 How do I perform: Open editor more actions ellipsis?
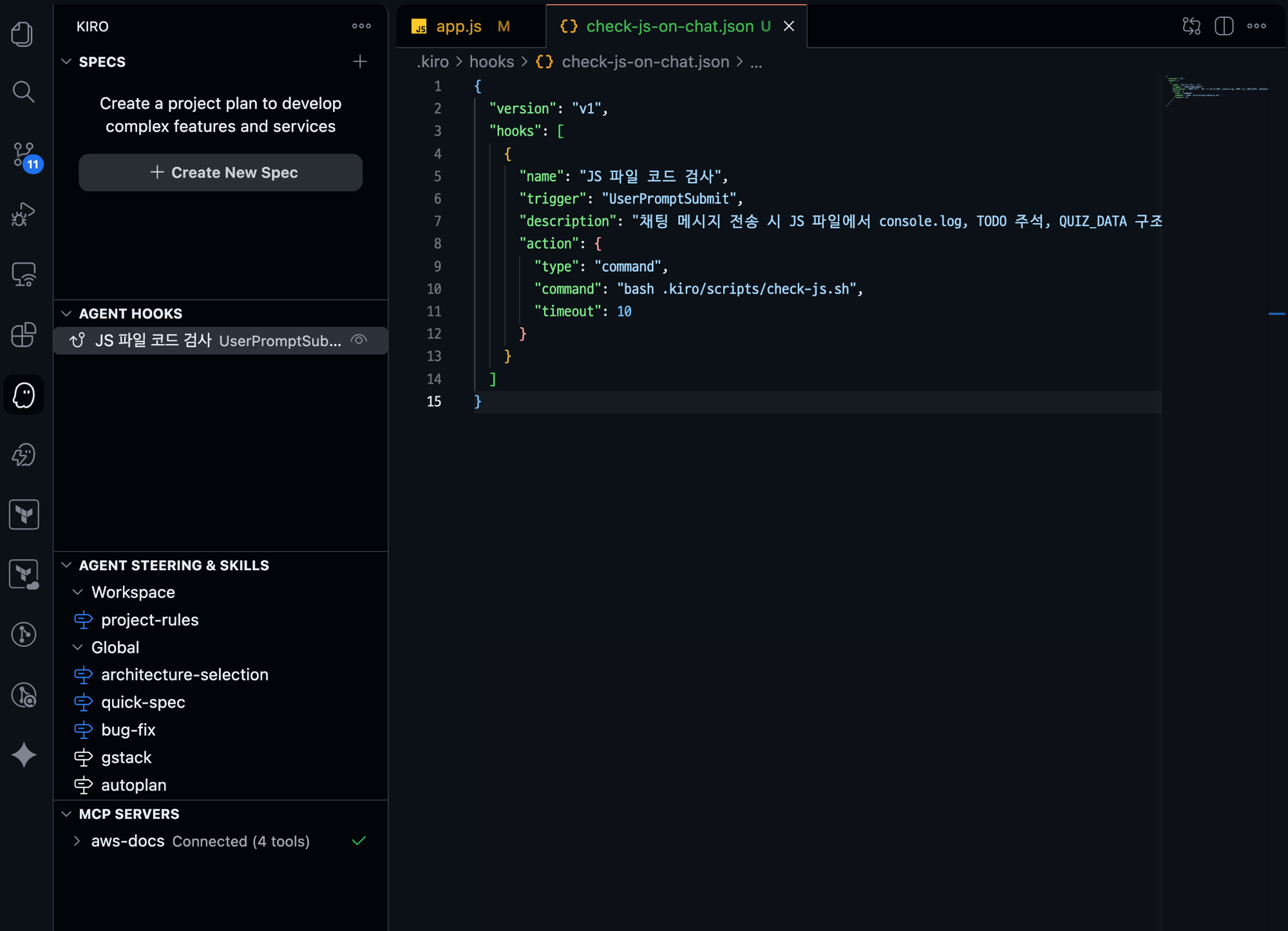point(1256,26)
